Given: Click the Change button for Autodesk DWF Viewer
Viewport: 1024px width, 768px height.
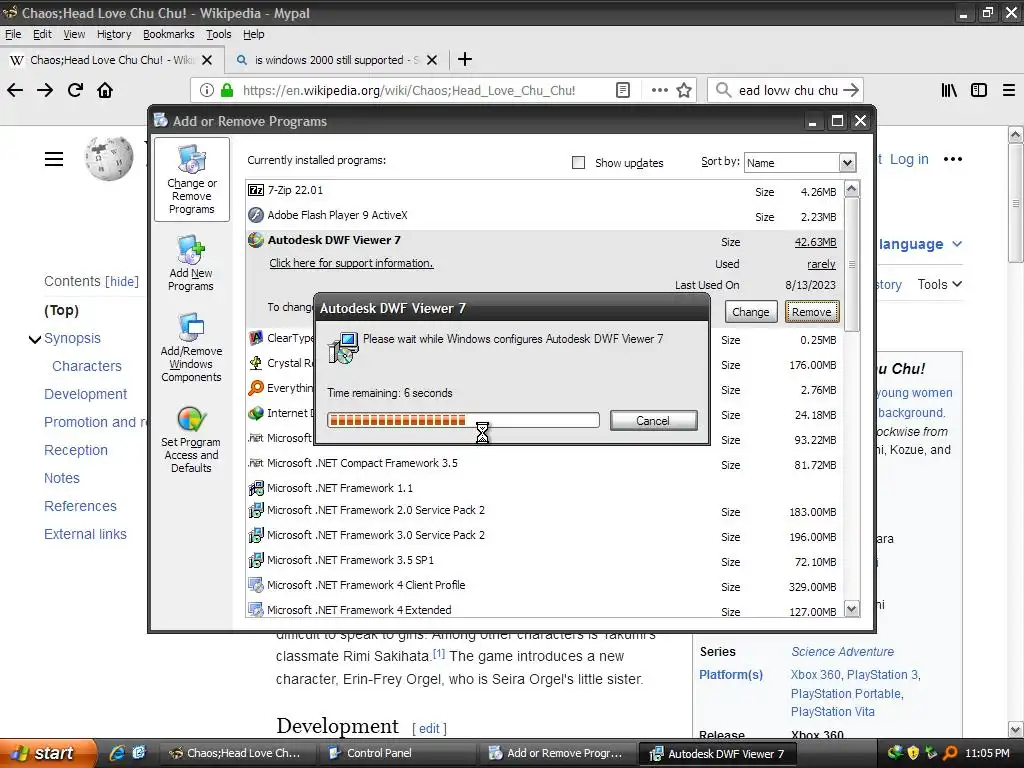Looking at the screenshot, I should click(x=751, y=312).
